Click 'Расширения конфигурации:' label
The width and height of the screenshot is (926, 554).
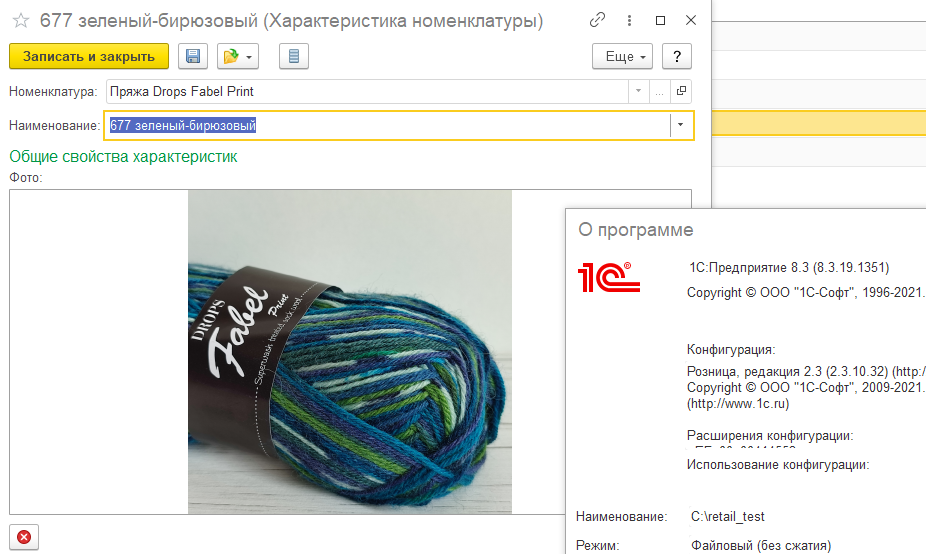pyautogui.click(x=770, y=436)
